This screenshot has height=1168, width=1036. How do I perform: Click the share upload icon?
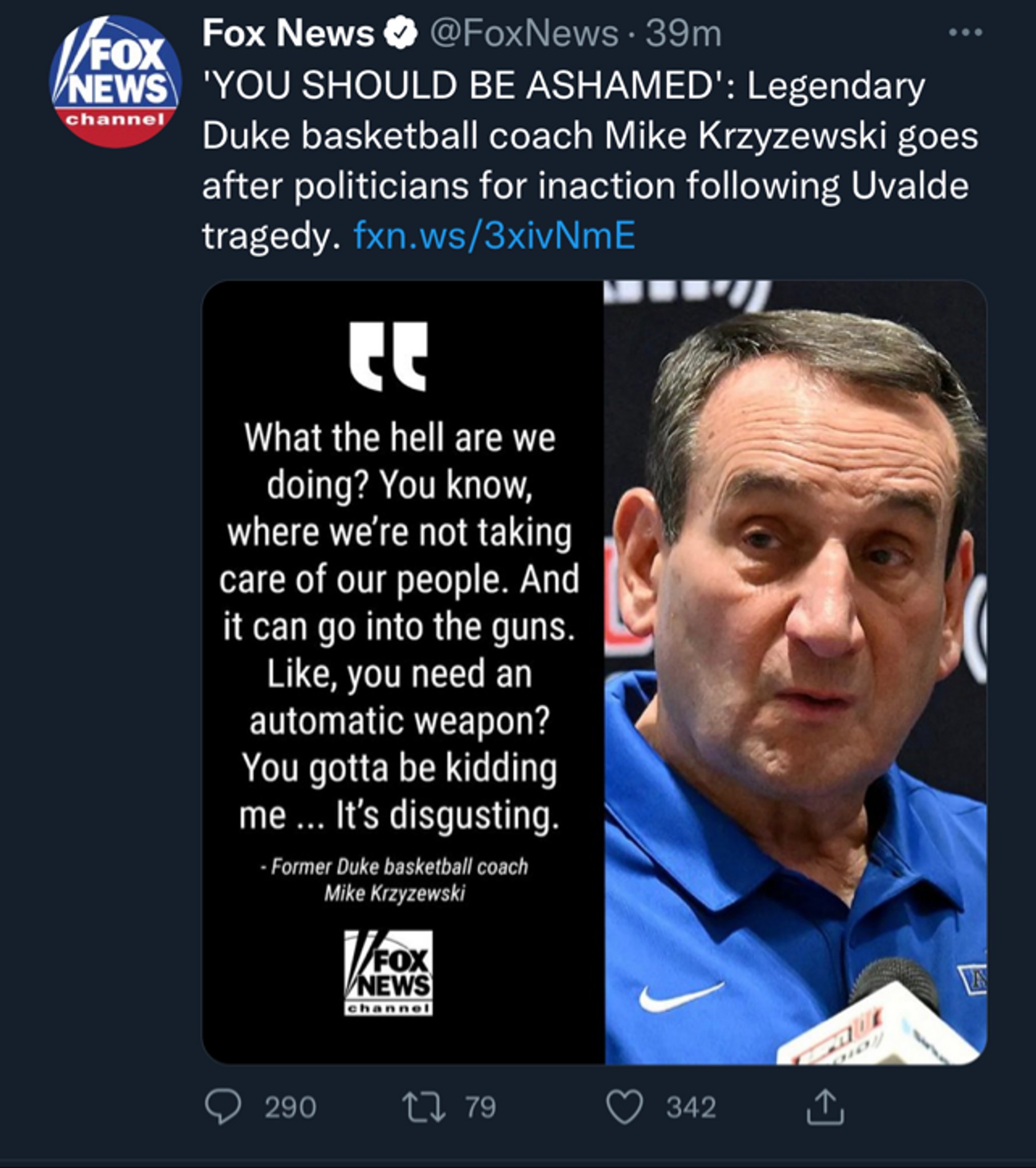(825, 1107)
